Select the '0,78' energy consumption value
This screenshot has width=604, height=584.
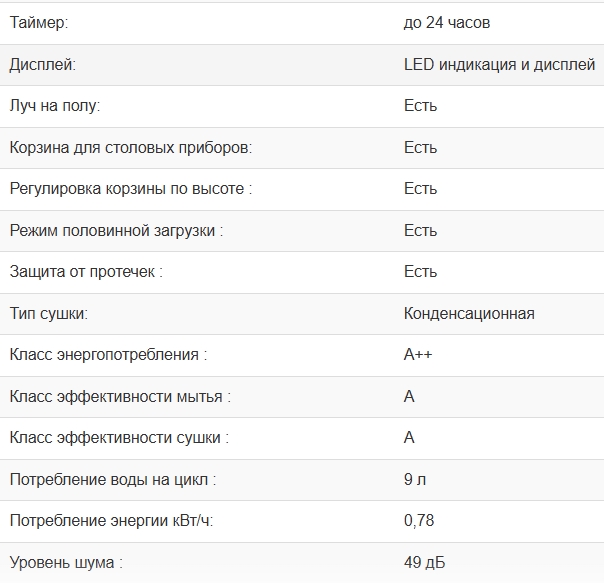pyautogui.click(x=419, y=520)
